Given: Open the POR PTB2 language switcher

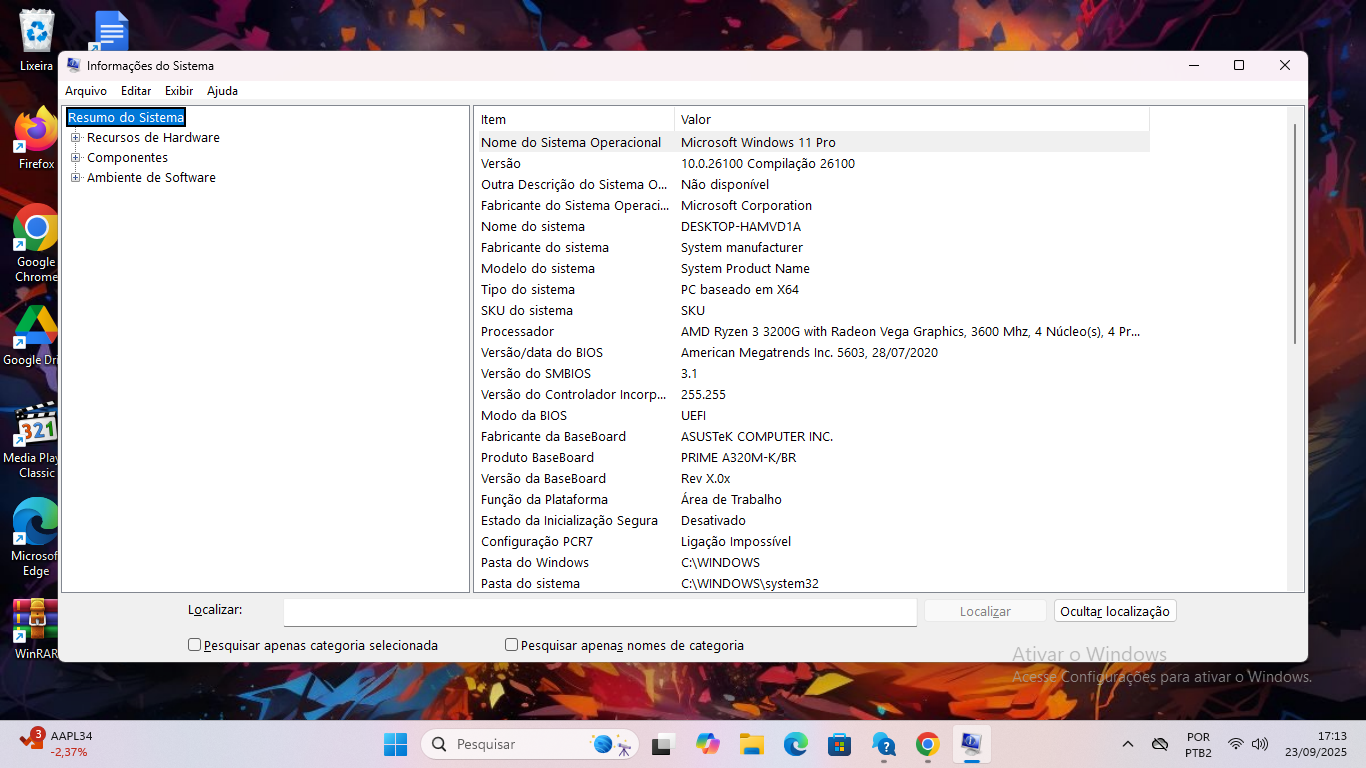Looking at the screenshot, I should click(1198, 744).
